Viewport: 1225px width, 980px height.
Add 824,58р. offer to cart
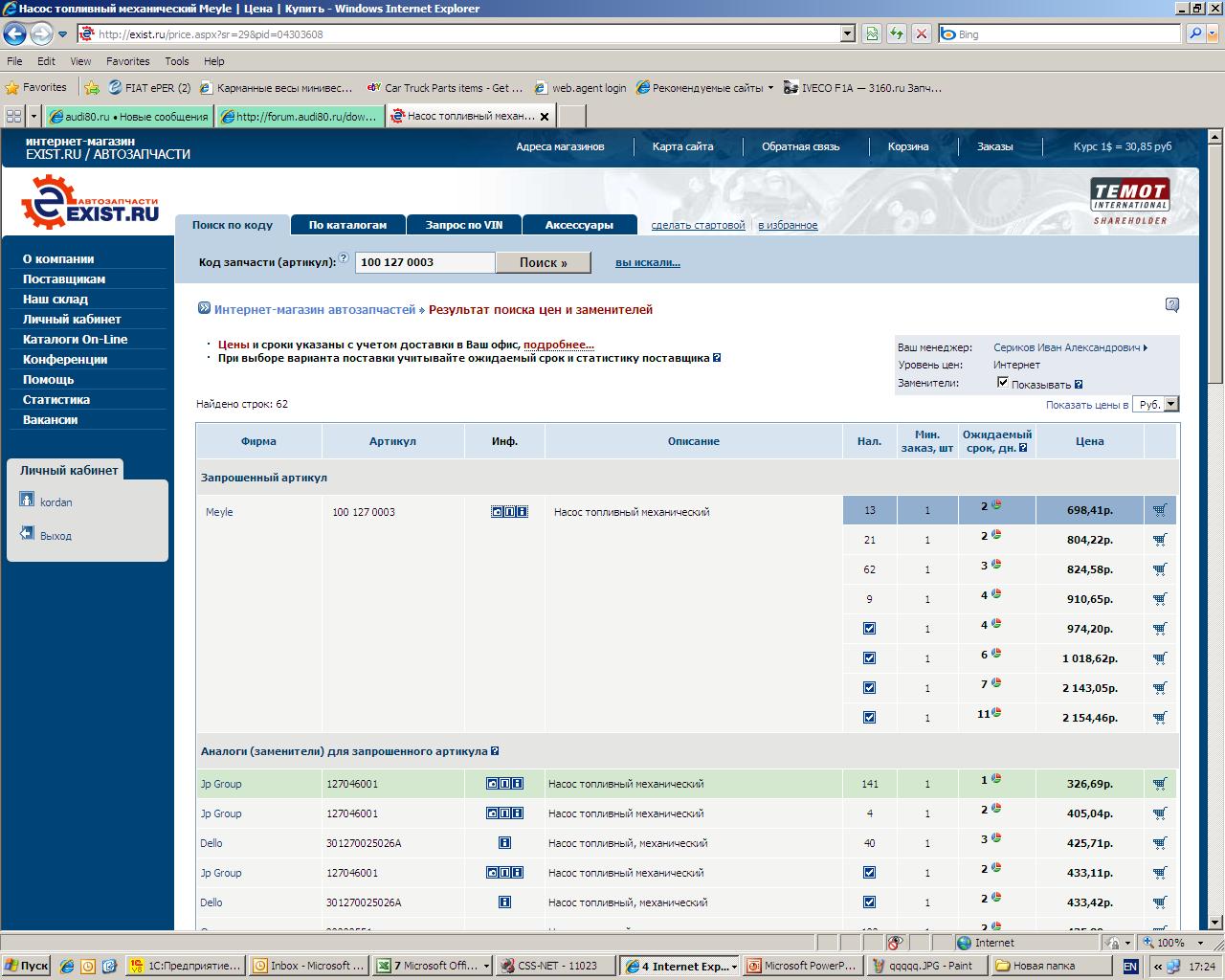point(1160,569)
